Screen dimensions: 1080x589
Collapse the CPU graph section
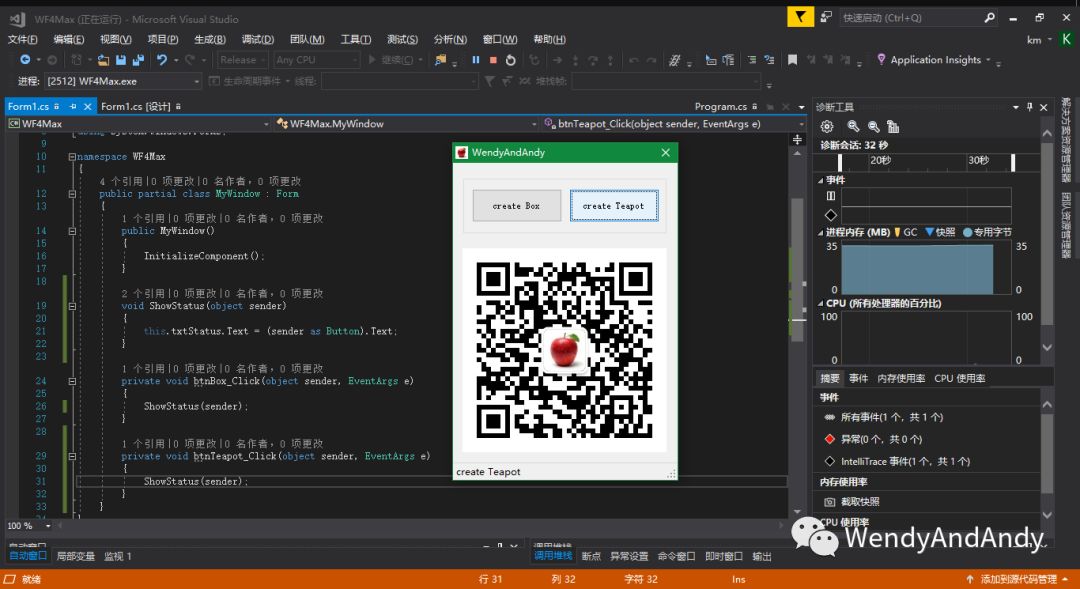tap(820, 303)
